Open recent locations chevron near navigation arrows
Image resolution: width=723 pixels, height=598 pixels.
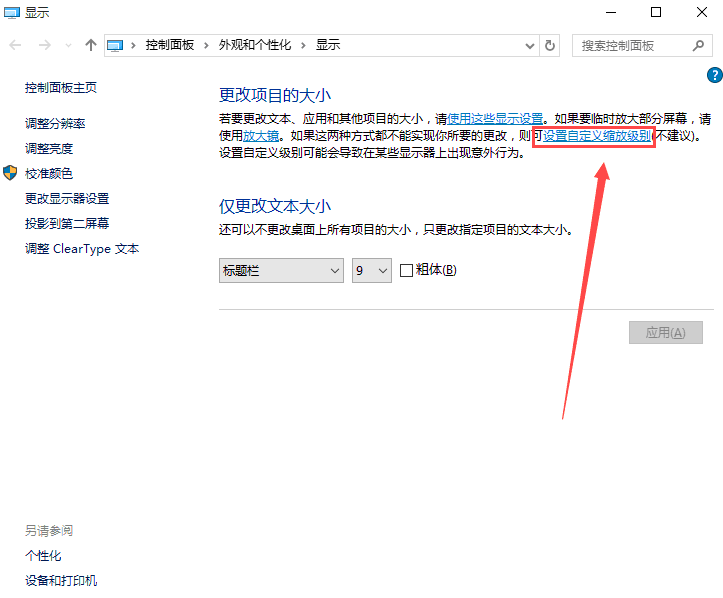[x=68, y=45]
